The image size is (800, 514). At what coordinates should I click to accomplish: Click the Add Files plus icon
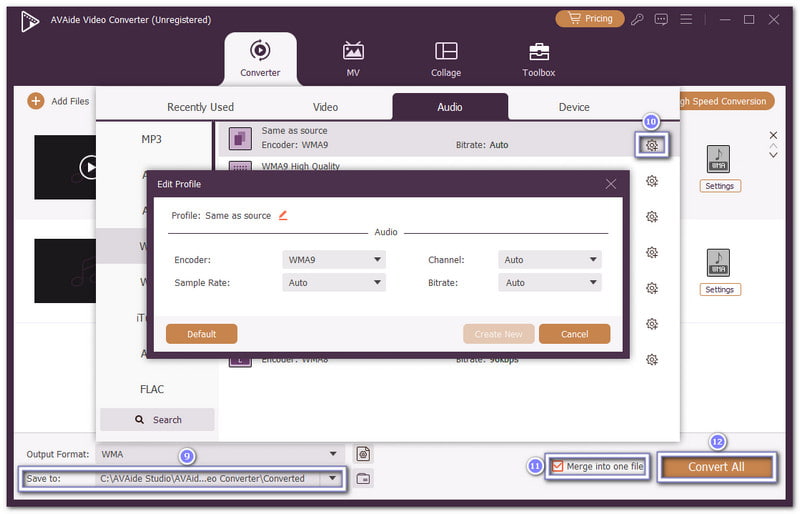coord(35,101)
